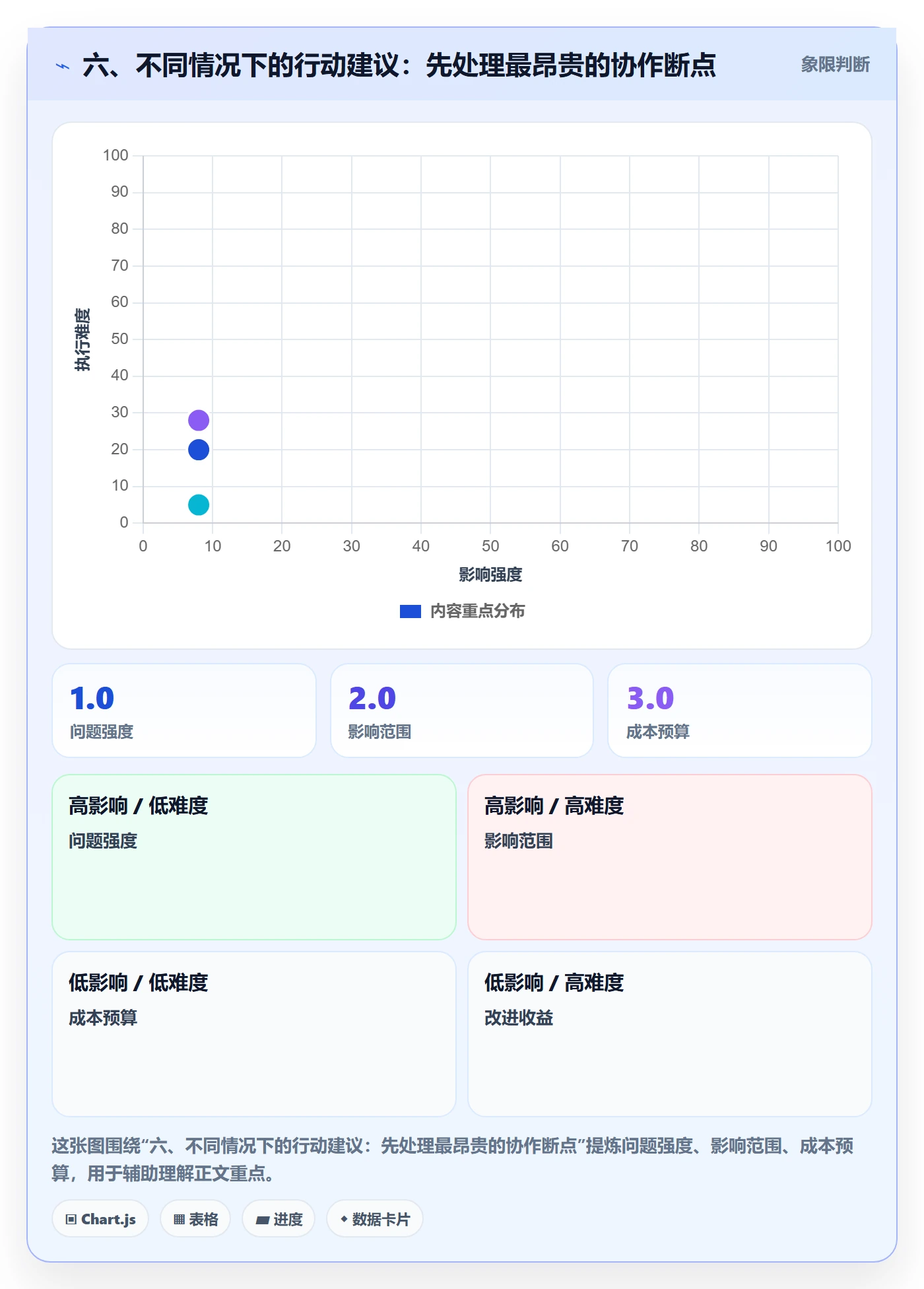The image size is (924, 1289).
Task: Click the description paragraph starting with "这张图围绕"
Action: point(453,1159)
